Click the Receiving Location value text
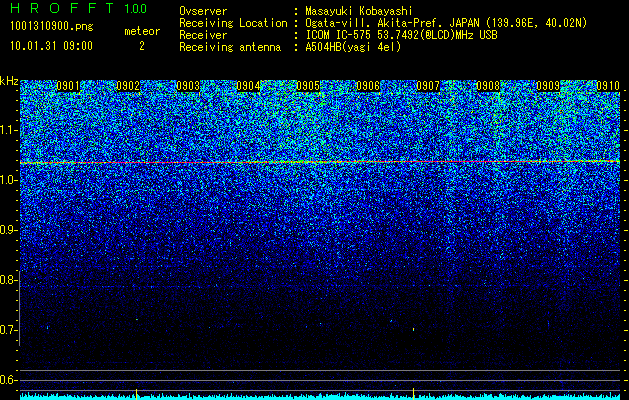Image resolution: width=629 pixels, height=400 pixels. tap(446, 23)
